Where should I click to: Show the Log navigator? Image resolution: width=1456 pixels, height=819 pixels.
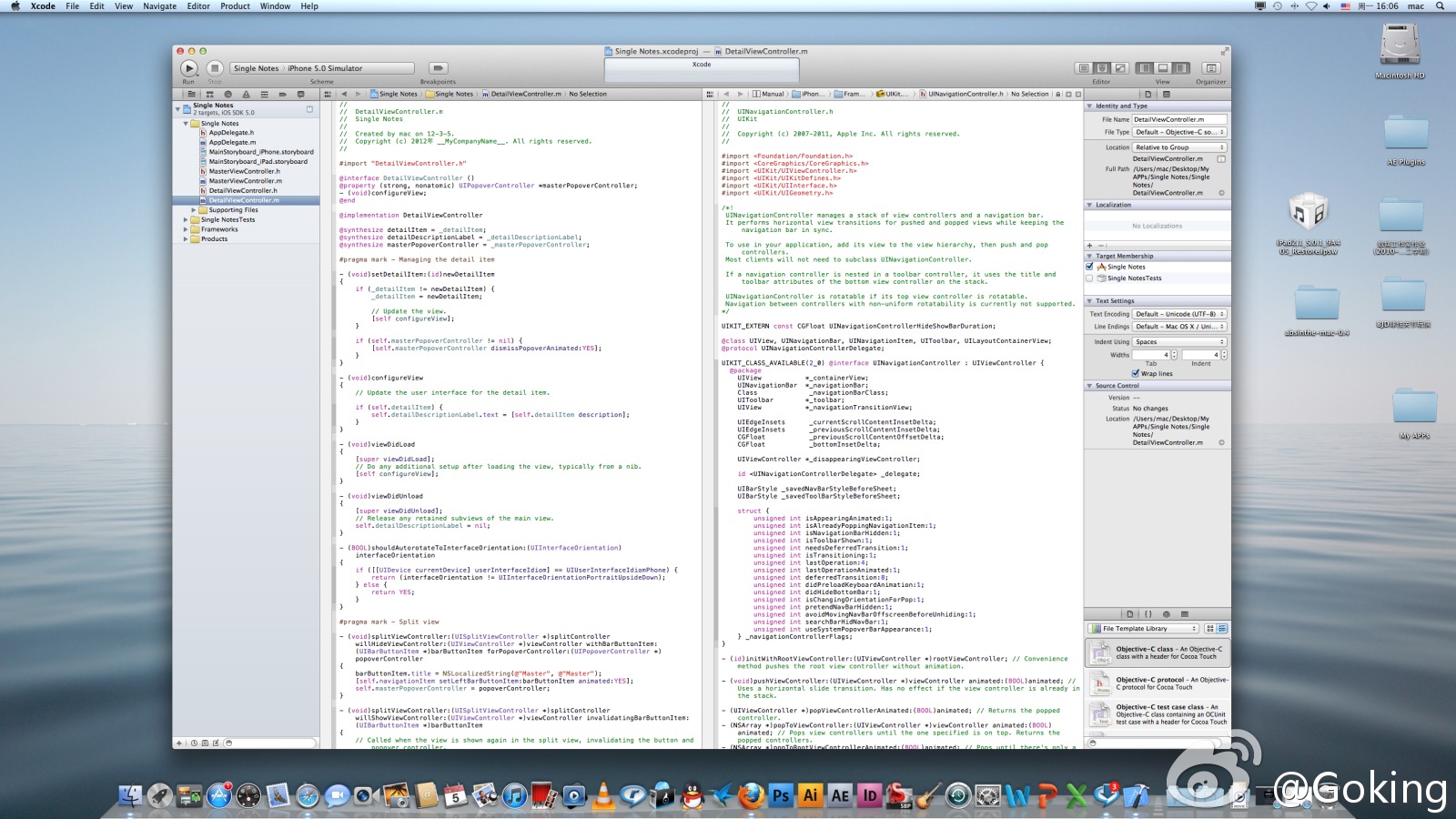pyautogui.click(x=300, y=94)
